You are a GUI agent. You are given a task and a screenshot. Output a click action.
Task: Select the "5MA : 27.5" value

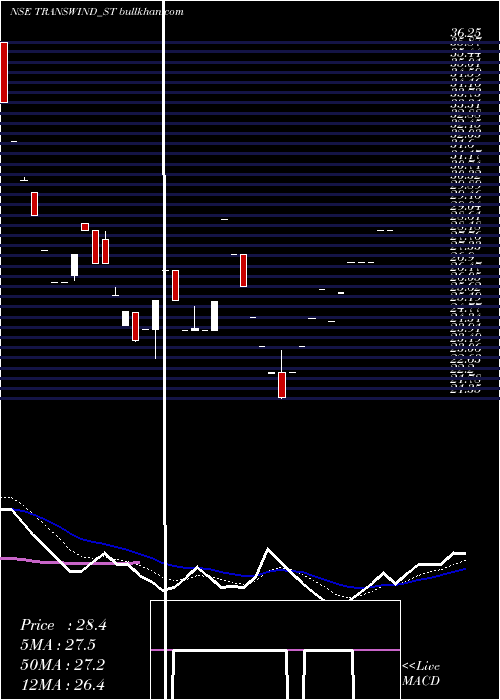point(58,645)
